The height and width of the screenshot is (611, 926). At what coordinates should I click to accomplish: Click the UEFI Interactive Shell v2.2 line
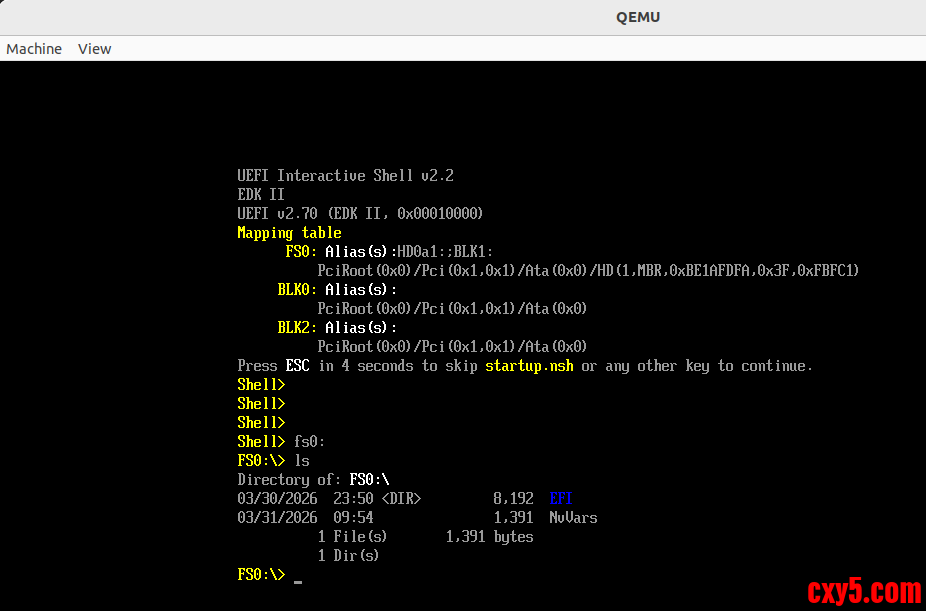pos(345,176)
